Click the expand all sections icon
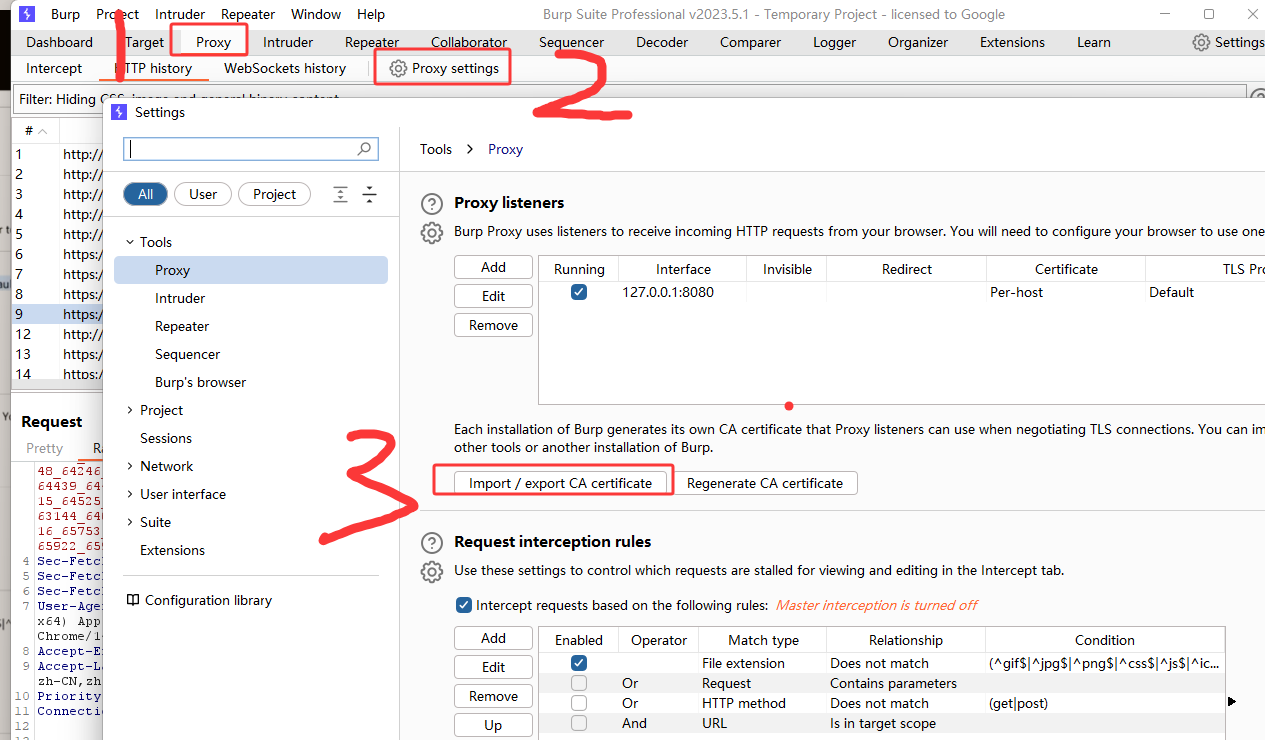Image resolution: width=1265 pixels, height=740 pixels. pos(341,194)
